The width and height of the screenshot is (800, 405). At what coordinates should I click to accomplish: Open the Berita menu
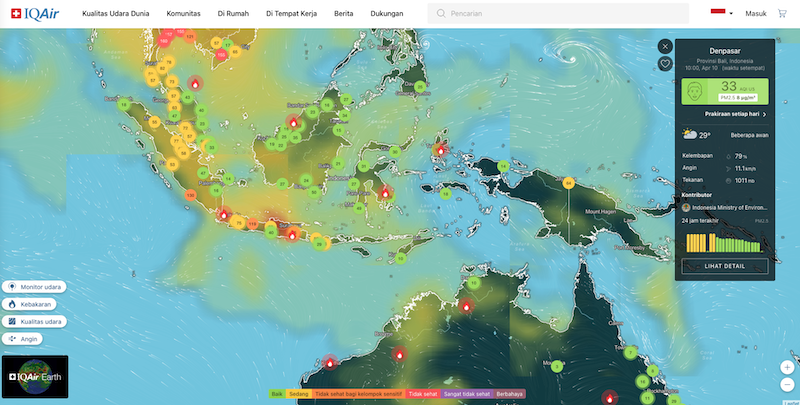(343, 14)
